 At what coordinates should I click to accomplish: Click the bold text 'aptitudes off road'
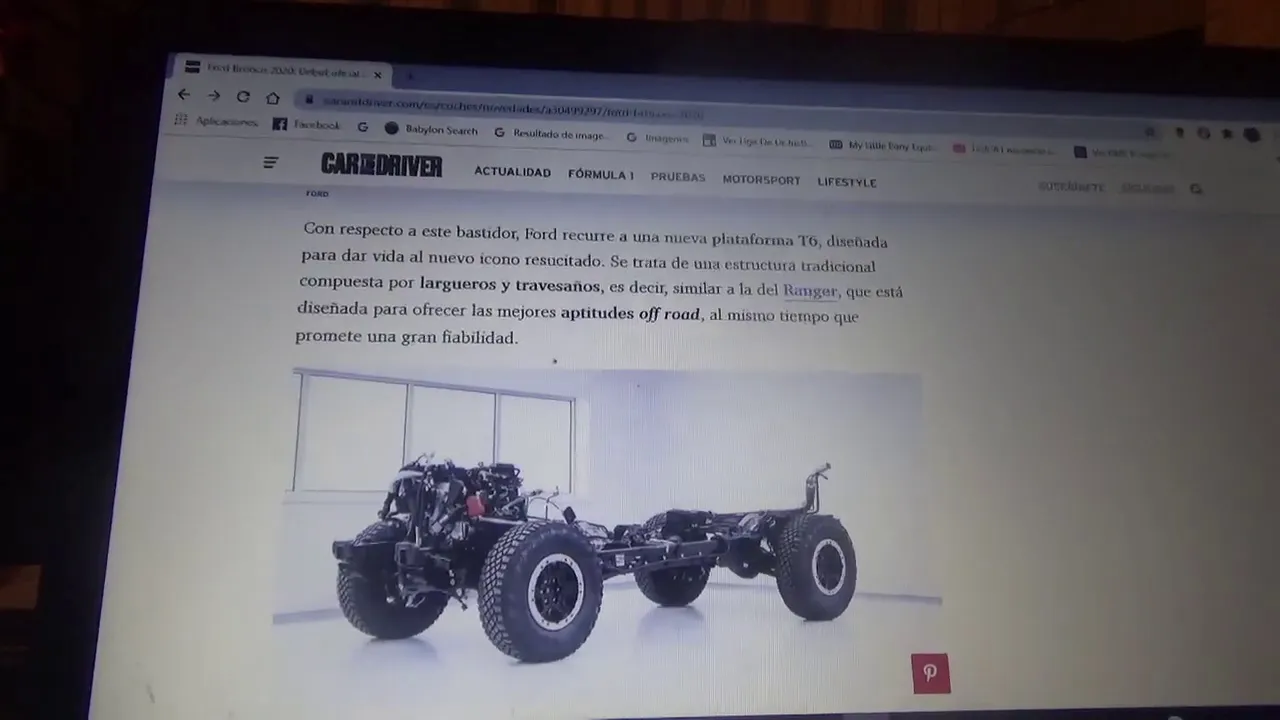click(629, 313)
